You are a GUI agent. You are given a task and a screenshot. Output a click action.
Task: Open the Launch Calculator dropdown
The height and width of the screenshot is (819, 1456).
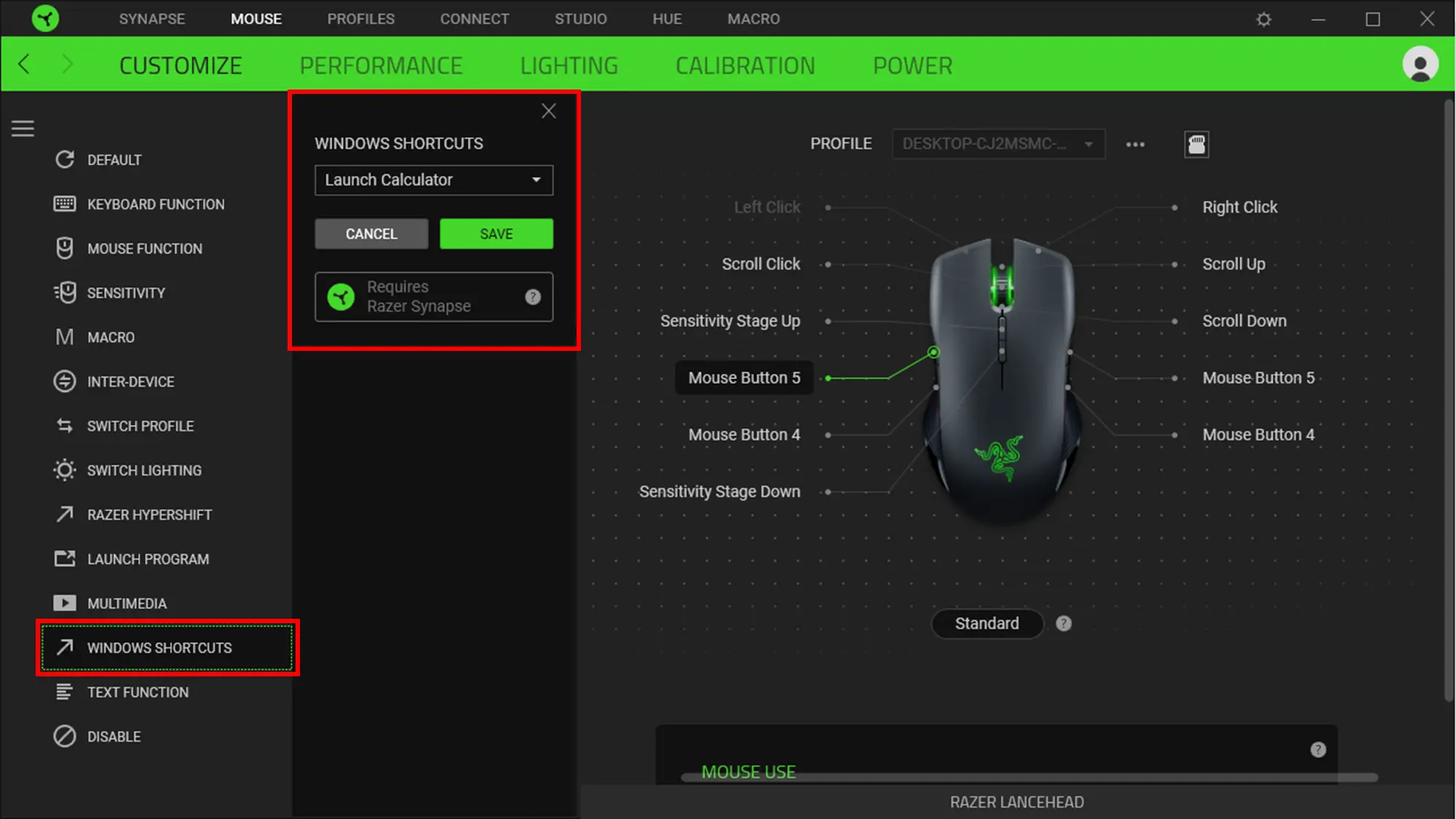coord(433,180)
